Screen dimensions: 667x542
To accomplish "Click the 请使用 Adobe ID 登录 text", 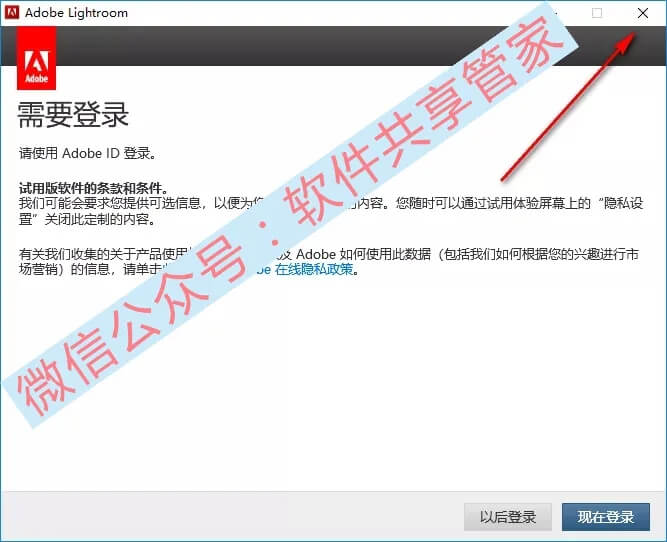I will 87,153.
